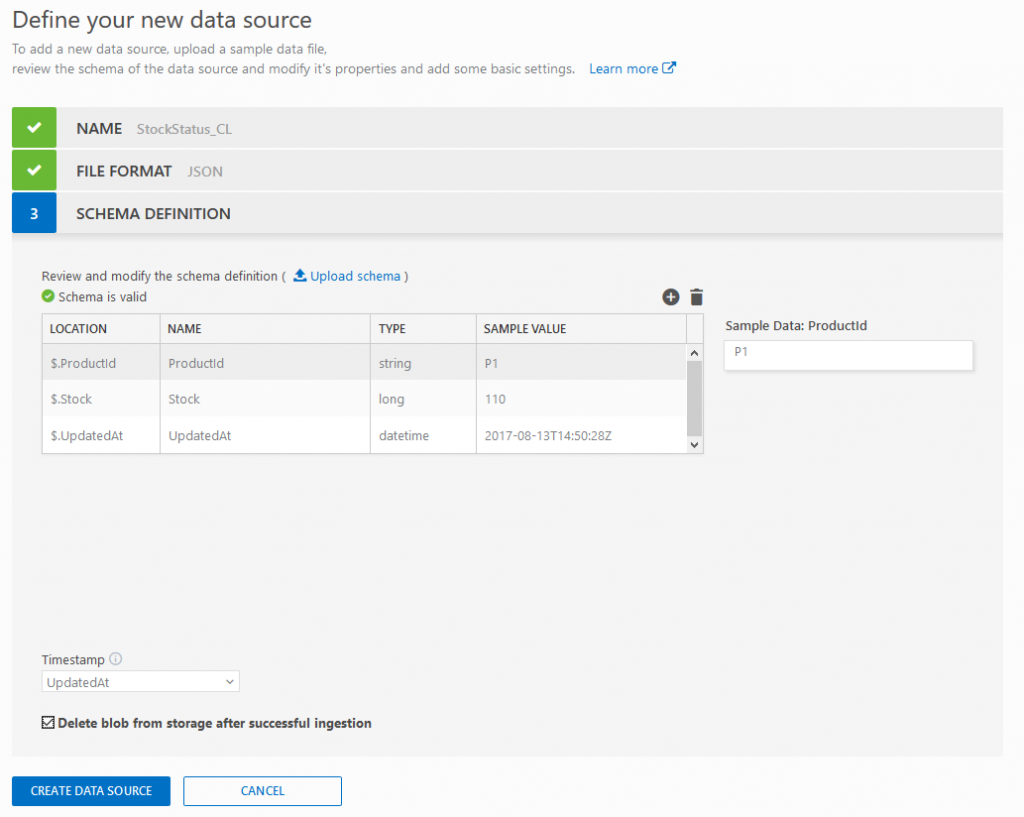Image resolution: width=1024 pixels, height=817 pixels.
Task: Click the green checkmark on the NAME step
Action: (x=33, y=127)
